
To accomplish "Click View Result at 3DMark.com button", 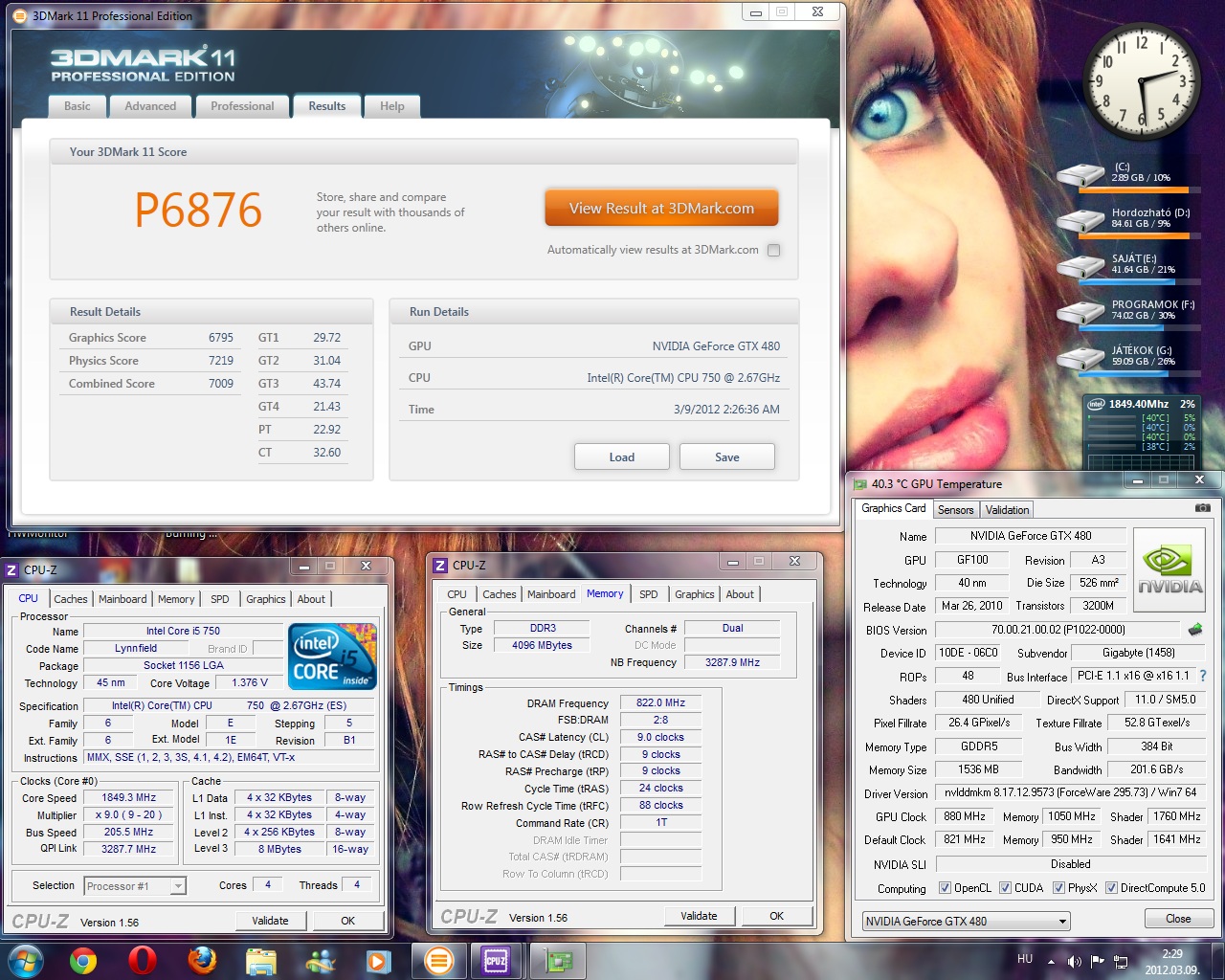I will pos(661,208).
